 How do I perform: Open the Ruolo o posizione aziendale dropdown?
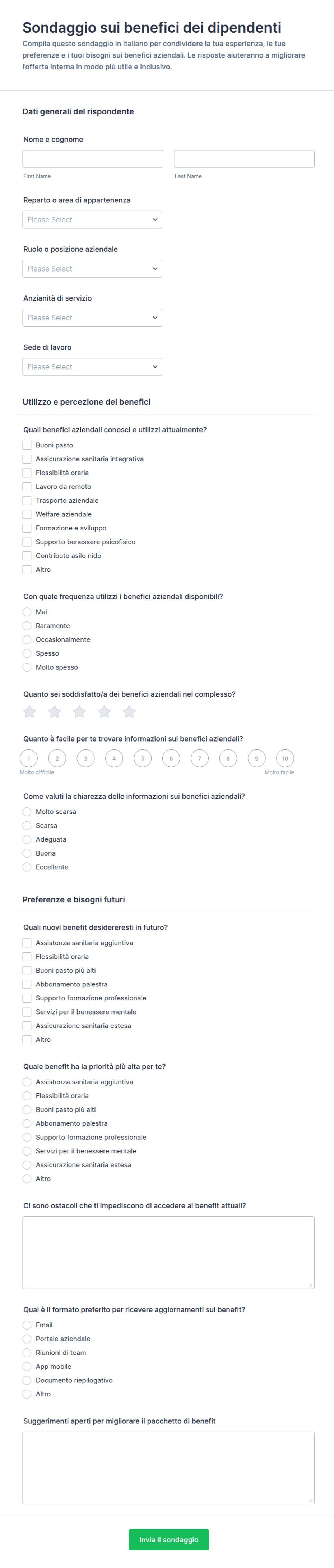pyautogui.click(x=92, y=269)
